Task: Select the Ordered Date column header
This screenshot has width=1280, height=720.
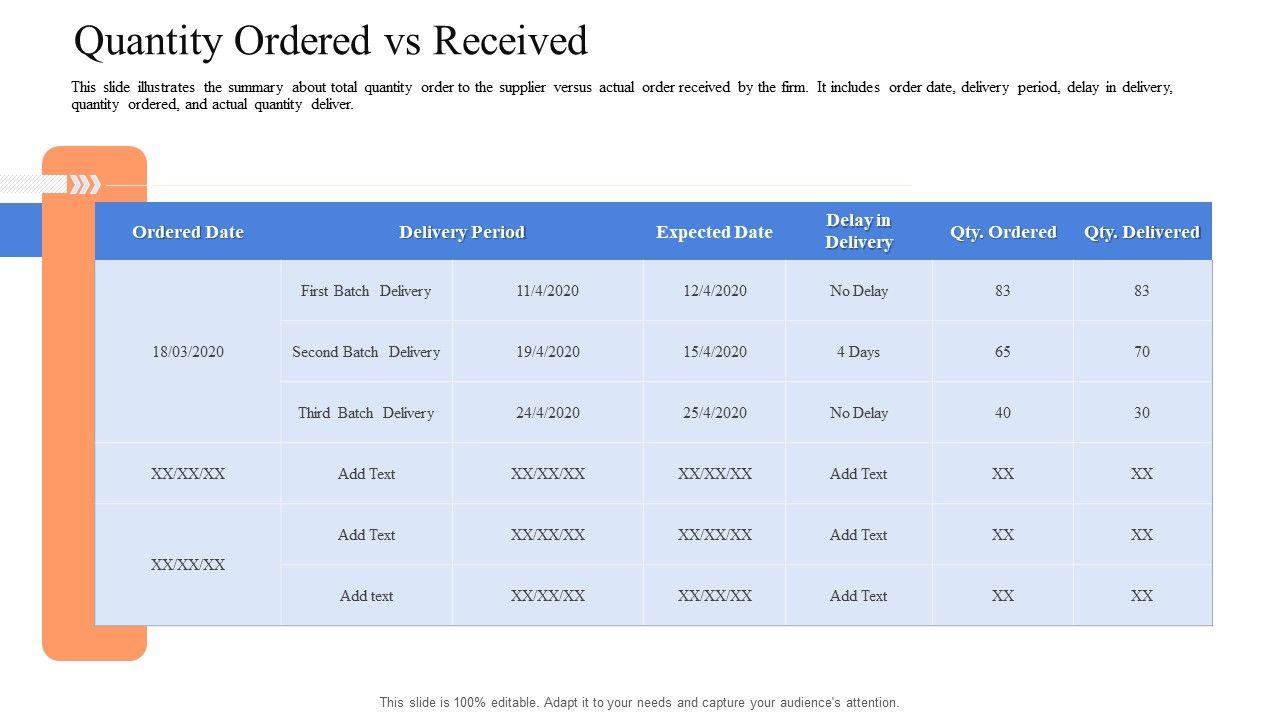Action: tap(188, 232)
